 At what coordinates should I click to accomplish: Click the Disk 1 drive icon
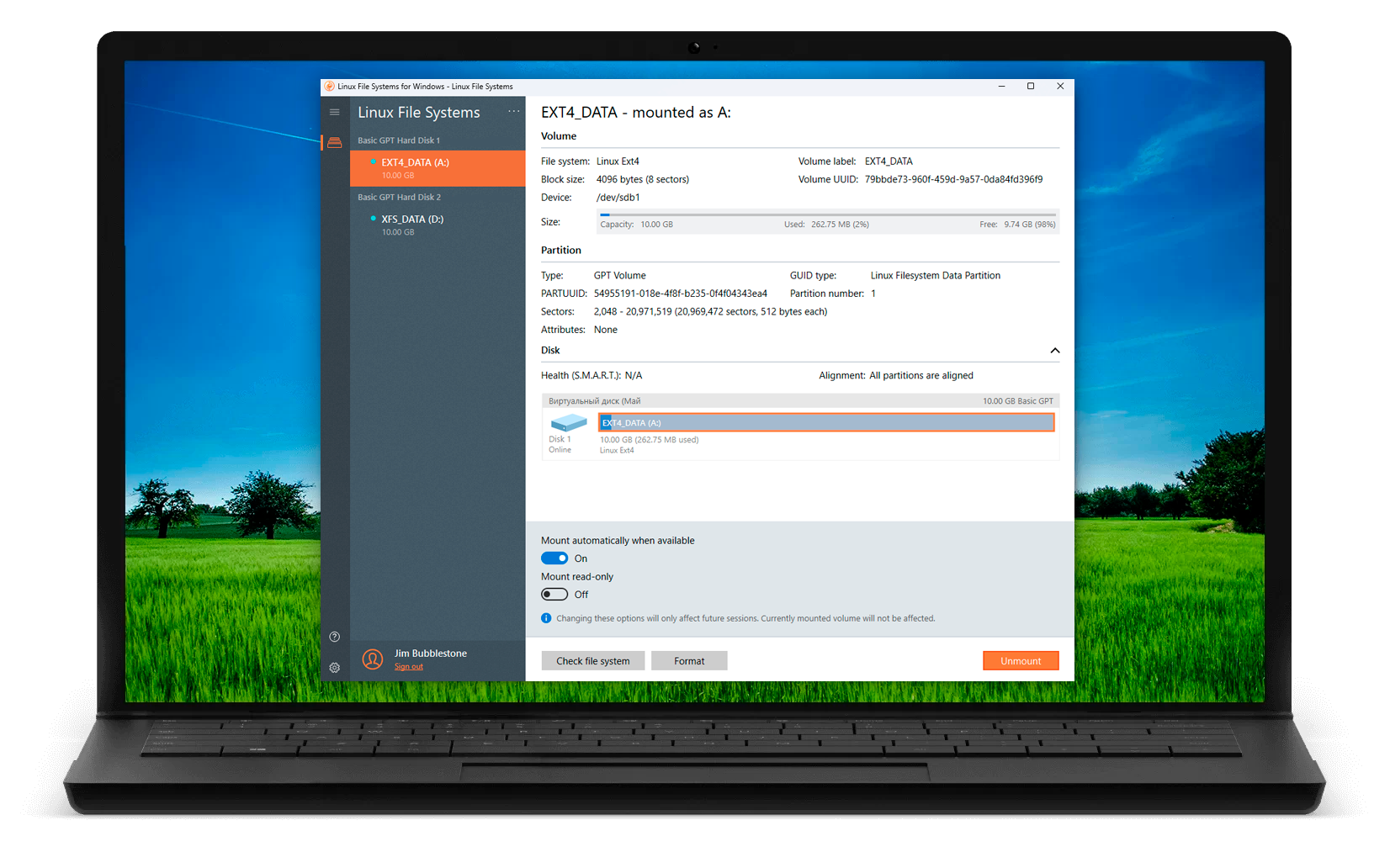(x=568, y=422)
